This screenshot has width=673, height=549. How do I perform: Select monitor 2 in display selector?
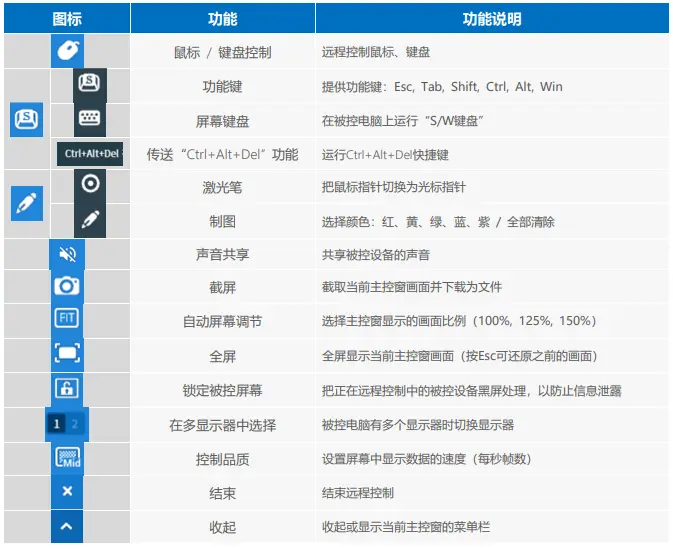75,424
